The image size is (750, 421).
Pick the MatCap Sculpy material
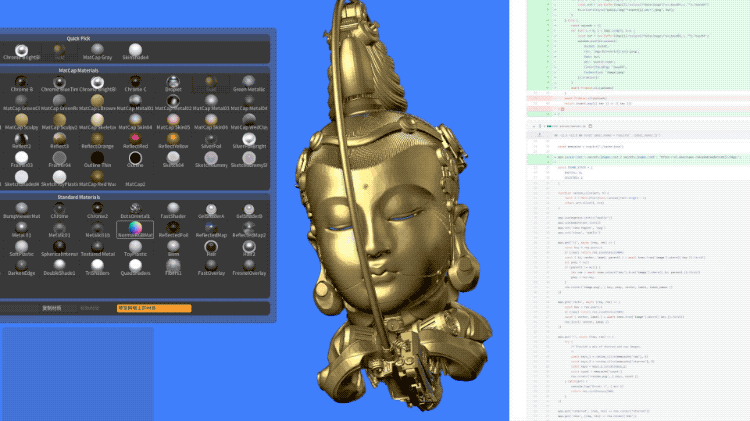21,122
